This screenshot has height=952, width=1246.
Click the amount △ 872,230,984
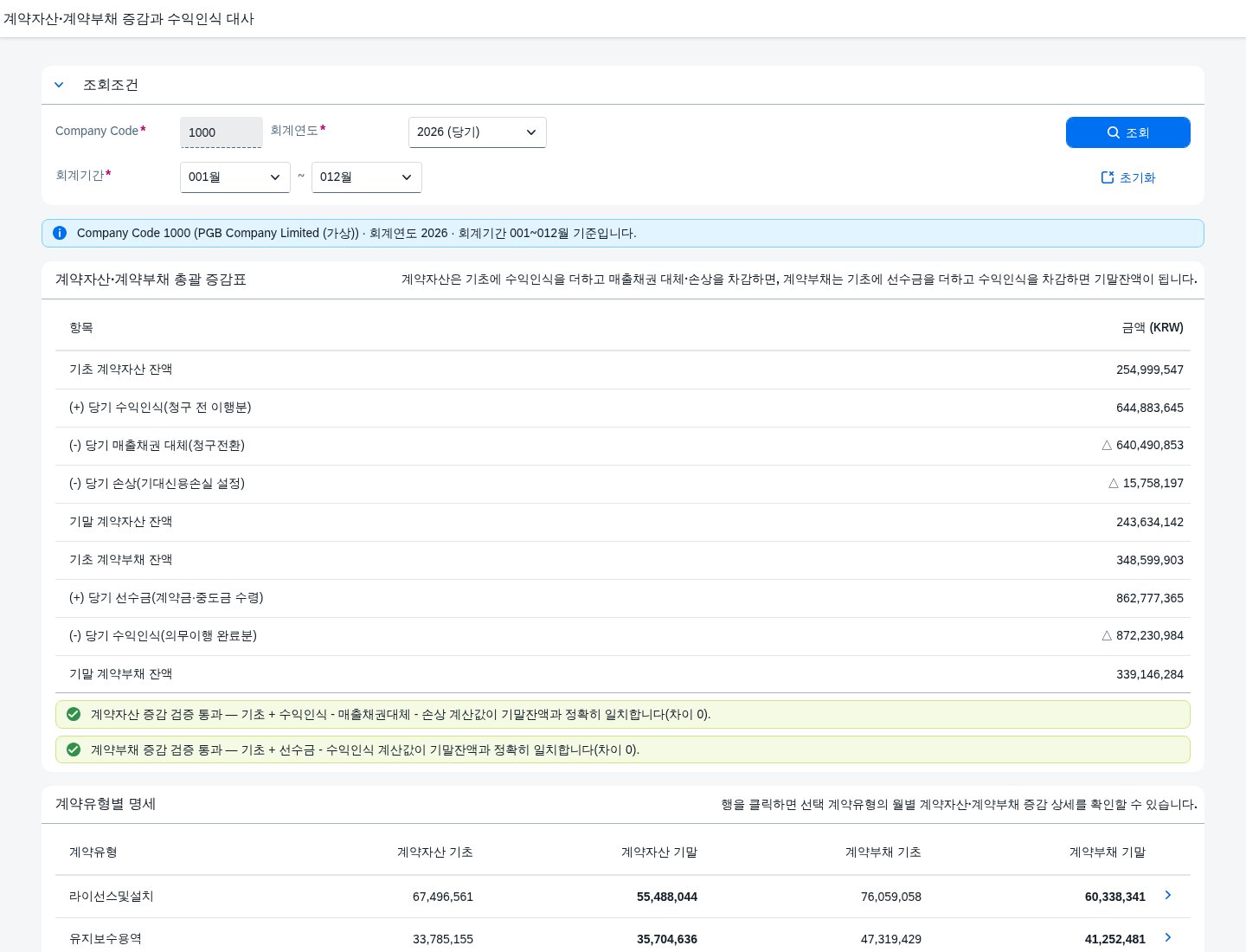pyautogui.click(x=1143, y=635)
